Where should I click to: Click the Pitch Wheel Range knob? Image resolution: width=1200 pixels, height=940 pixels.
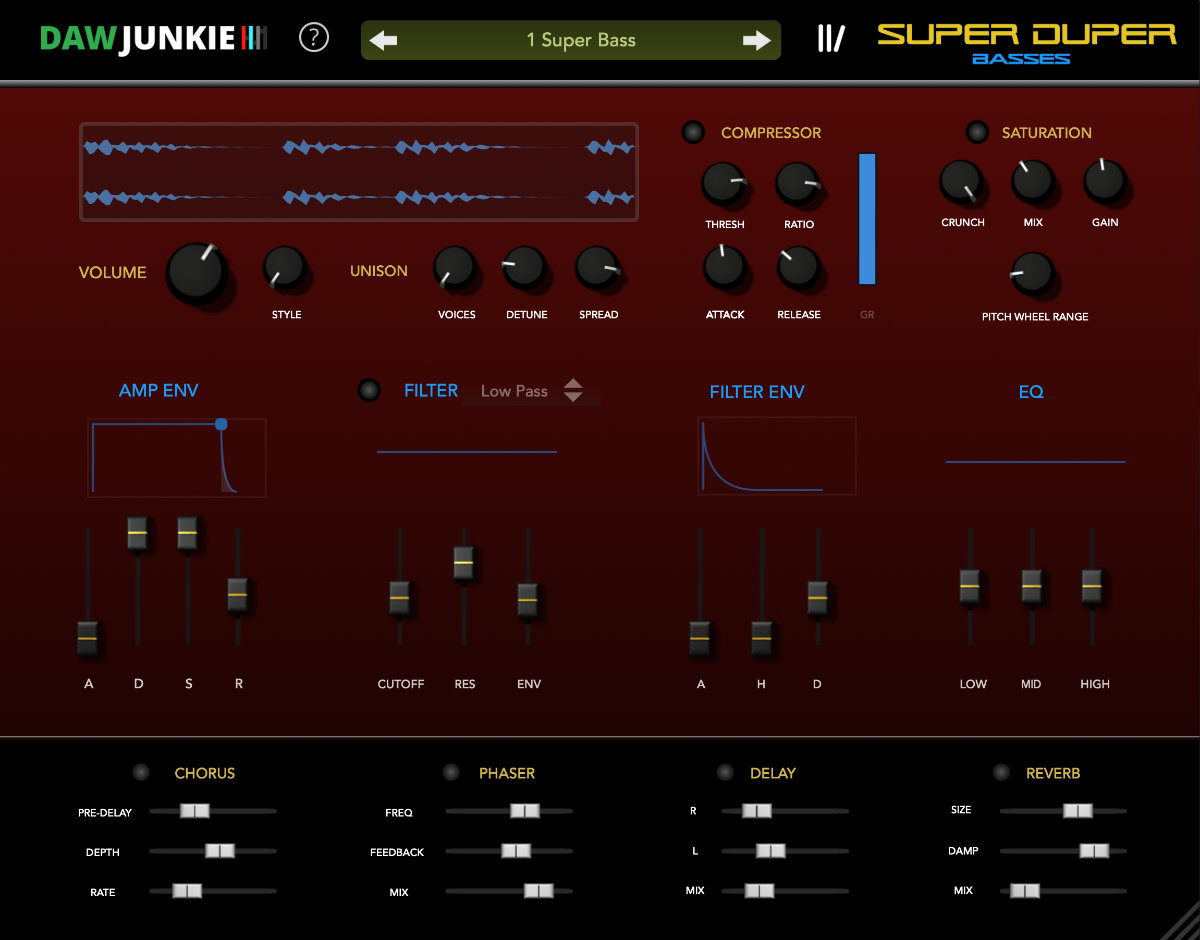pyautogui.click(x=1033, y=273)
